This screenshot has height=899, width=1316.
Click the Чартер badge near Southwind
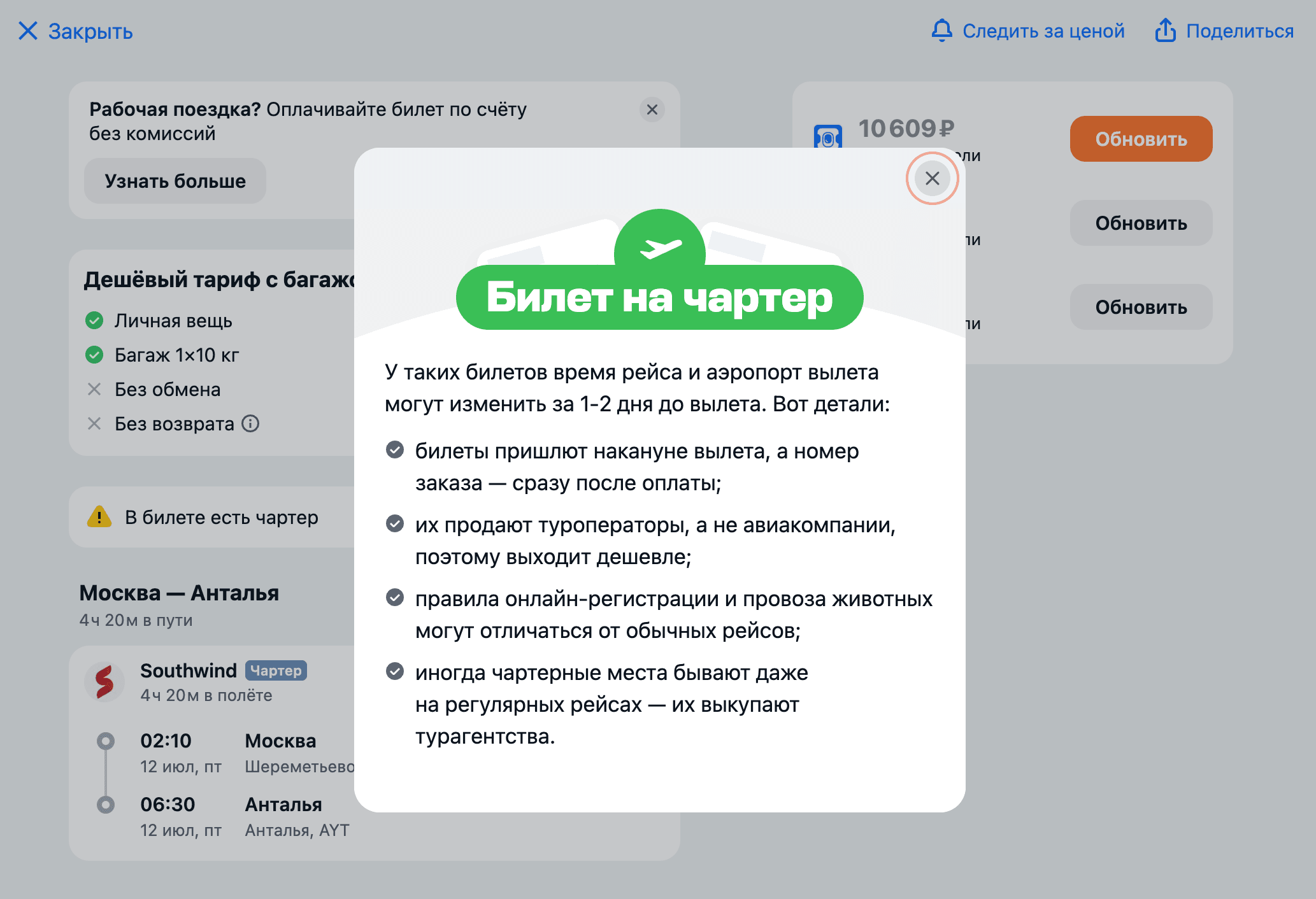(276, 670)
